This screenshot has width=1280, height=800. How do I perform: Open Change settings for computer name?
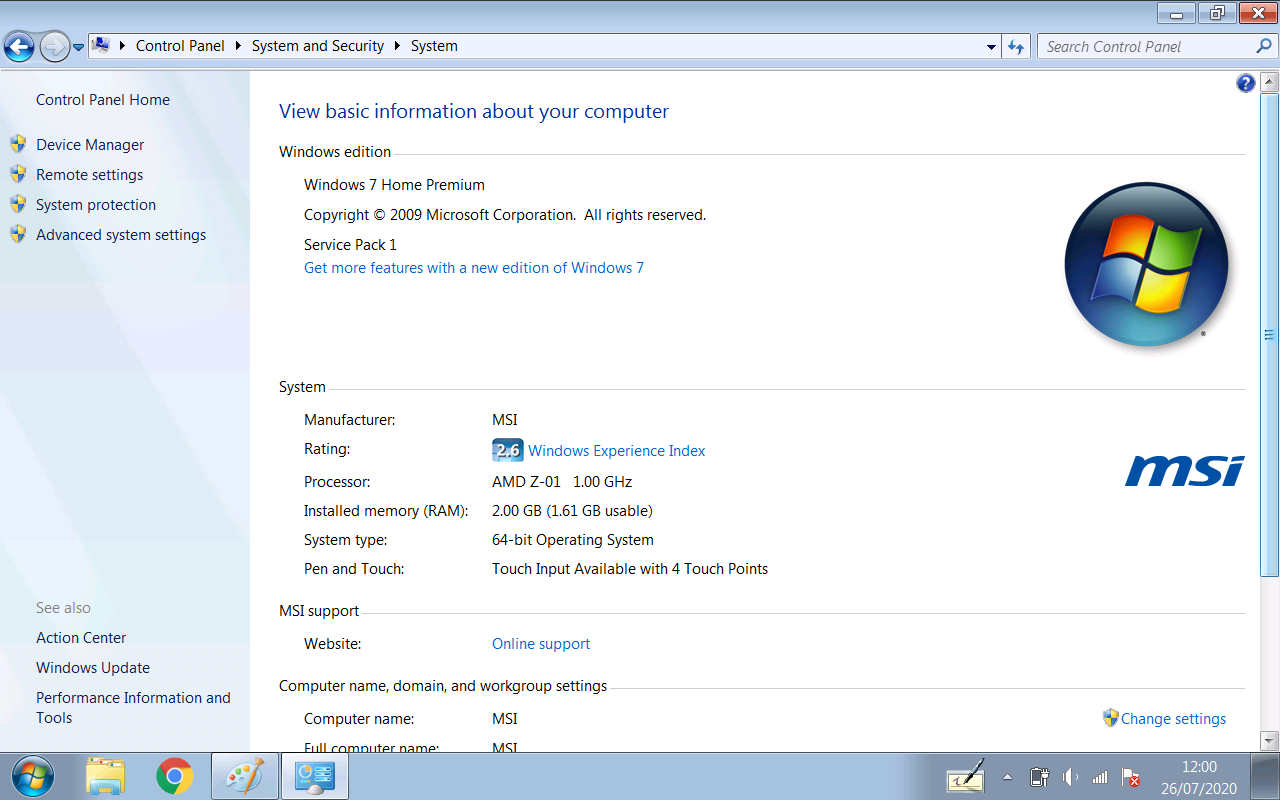pos(1173,718)
